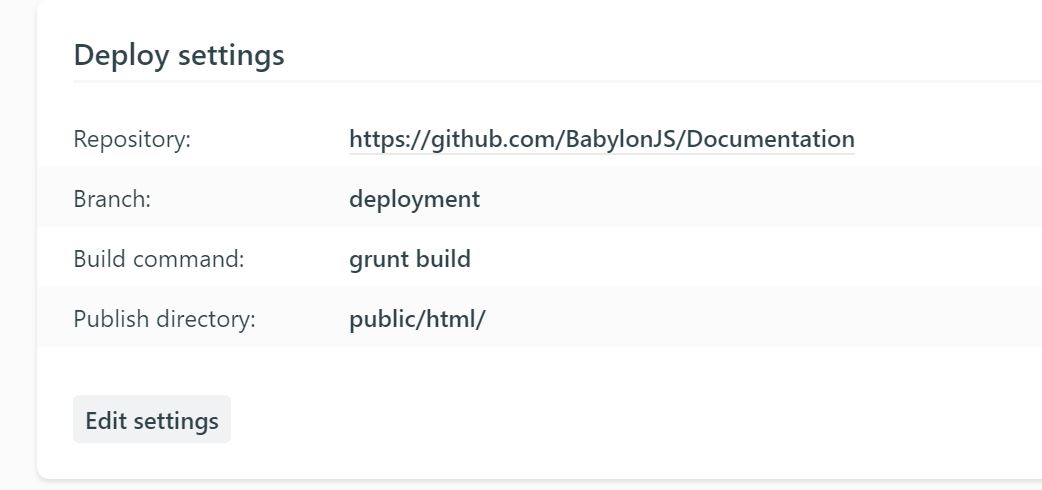Screen dimensions: 1042x490
Task: Click the Publish directory label
Action: 164,319
